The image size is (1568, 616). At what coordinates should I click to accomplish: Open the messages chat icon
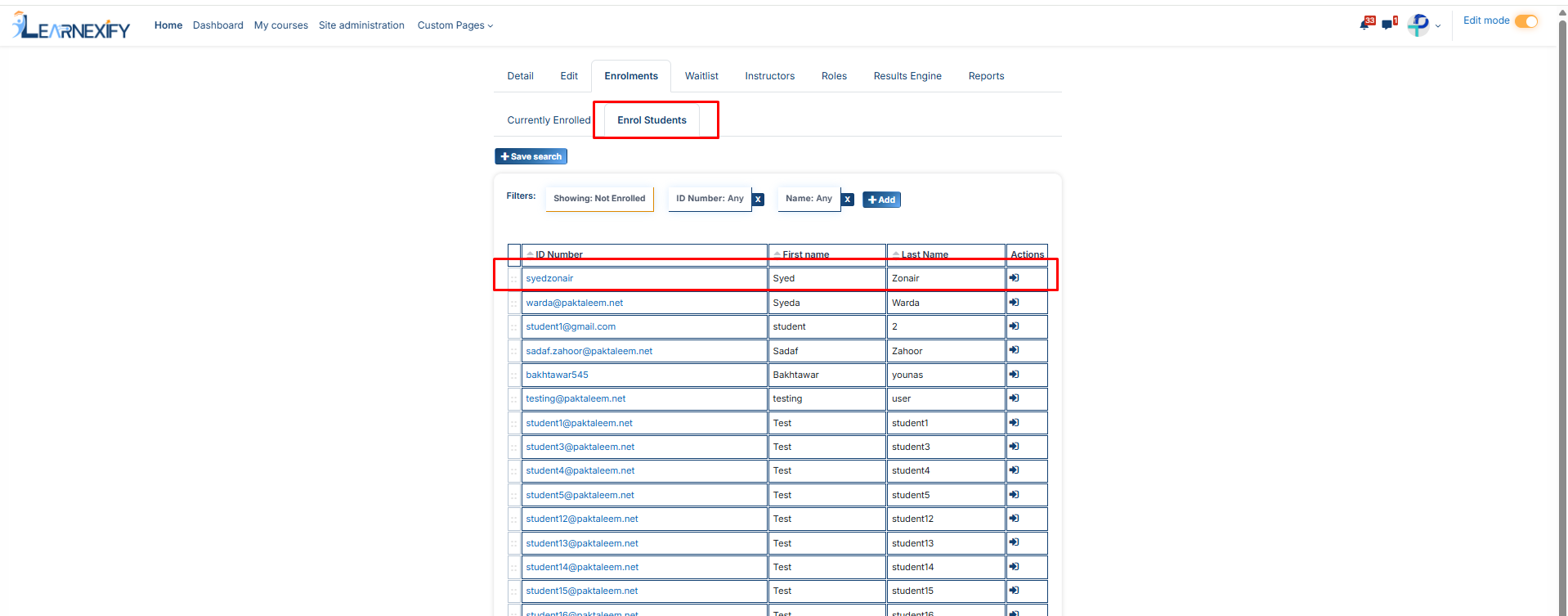pos(1388,24)
